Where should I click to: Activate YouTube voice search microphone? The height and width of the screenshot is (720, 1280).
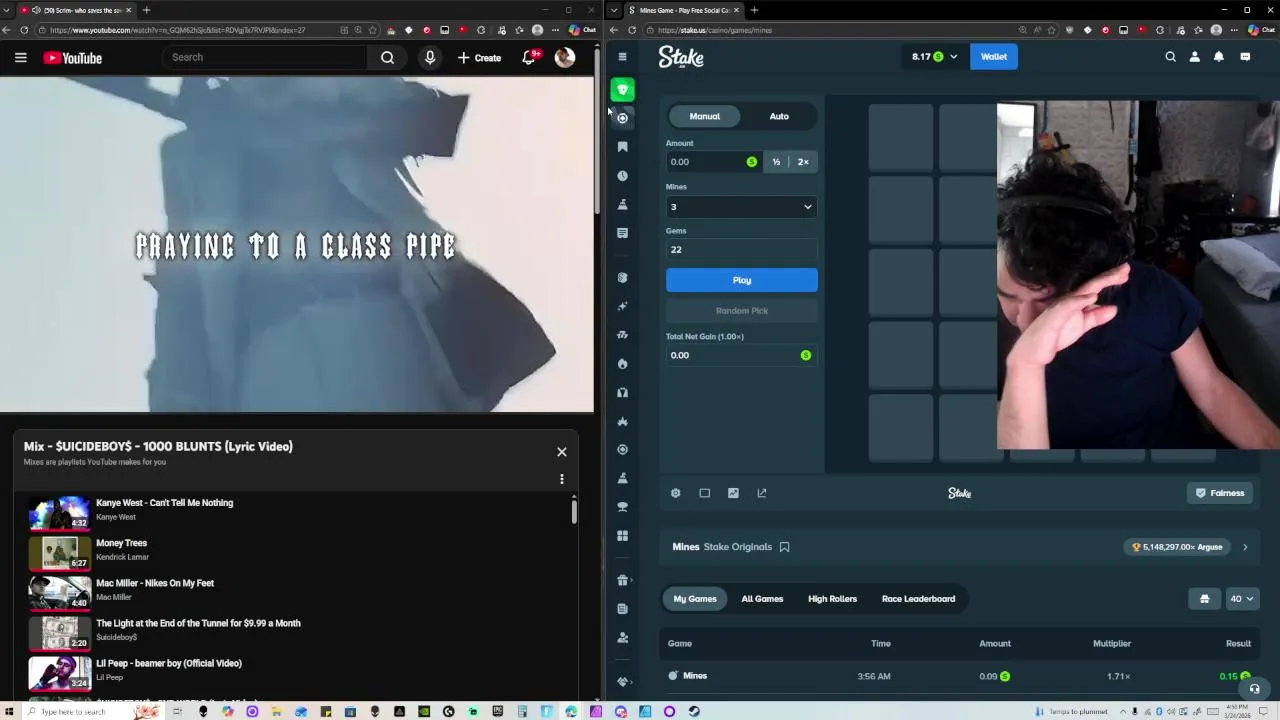[430, 58]
